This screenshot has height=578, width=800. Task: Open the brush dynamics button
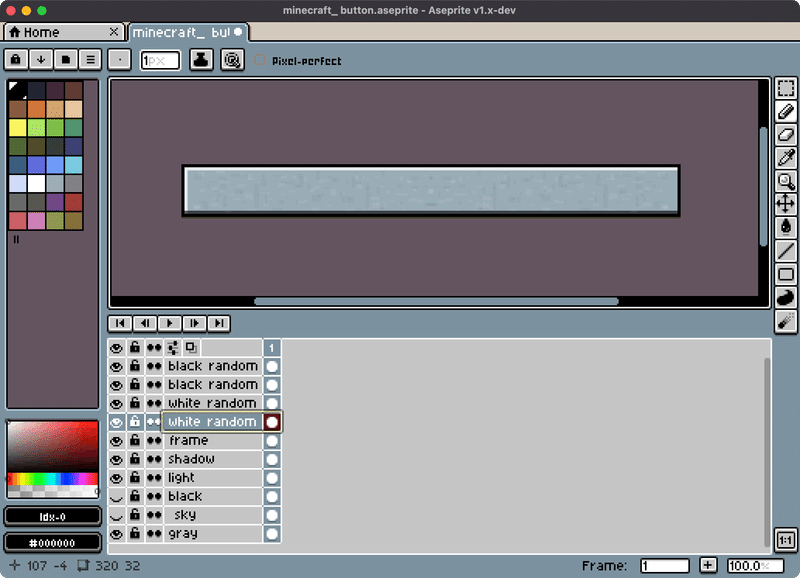click(232, 60)
